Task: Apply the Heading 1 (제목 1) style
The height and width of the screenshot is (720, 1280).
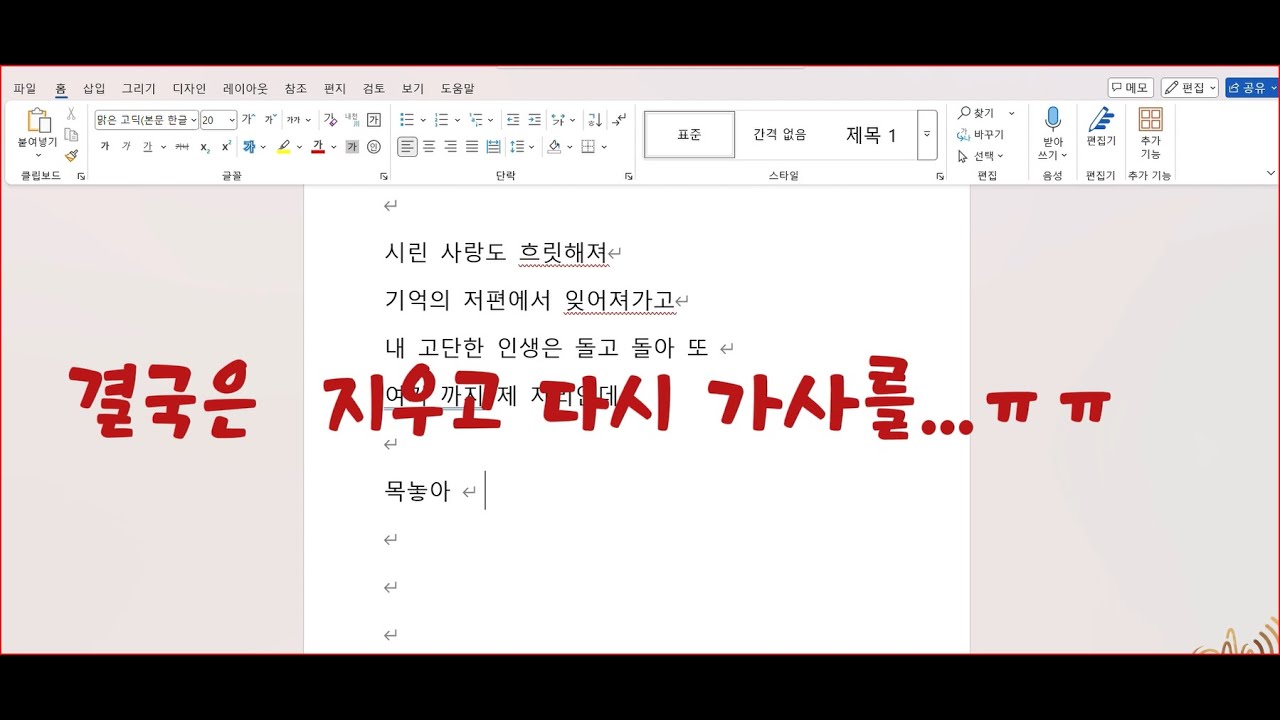Action: (x=871, y=134)
